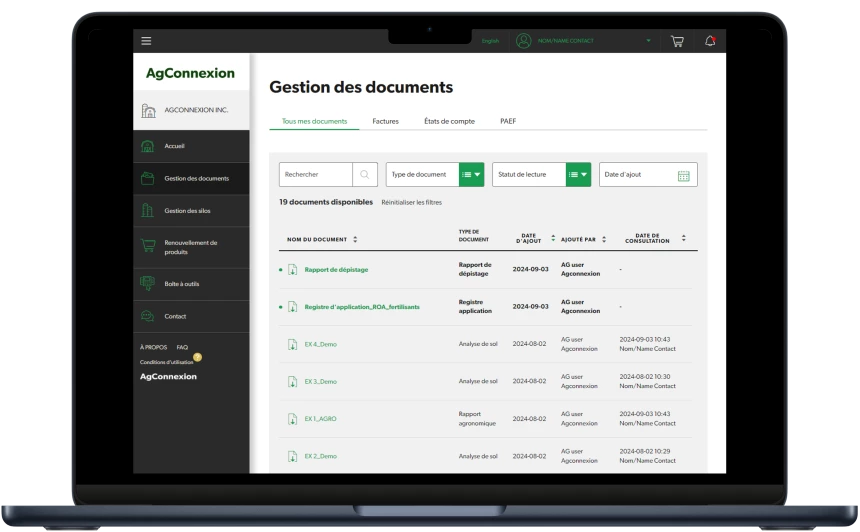Click the Rechercher search input field
The width and height of the screenshot is (860, 532).
click(315, 175)
